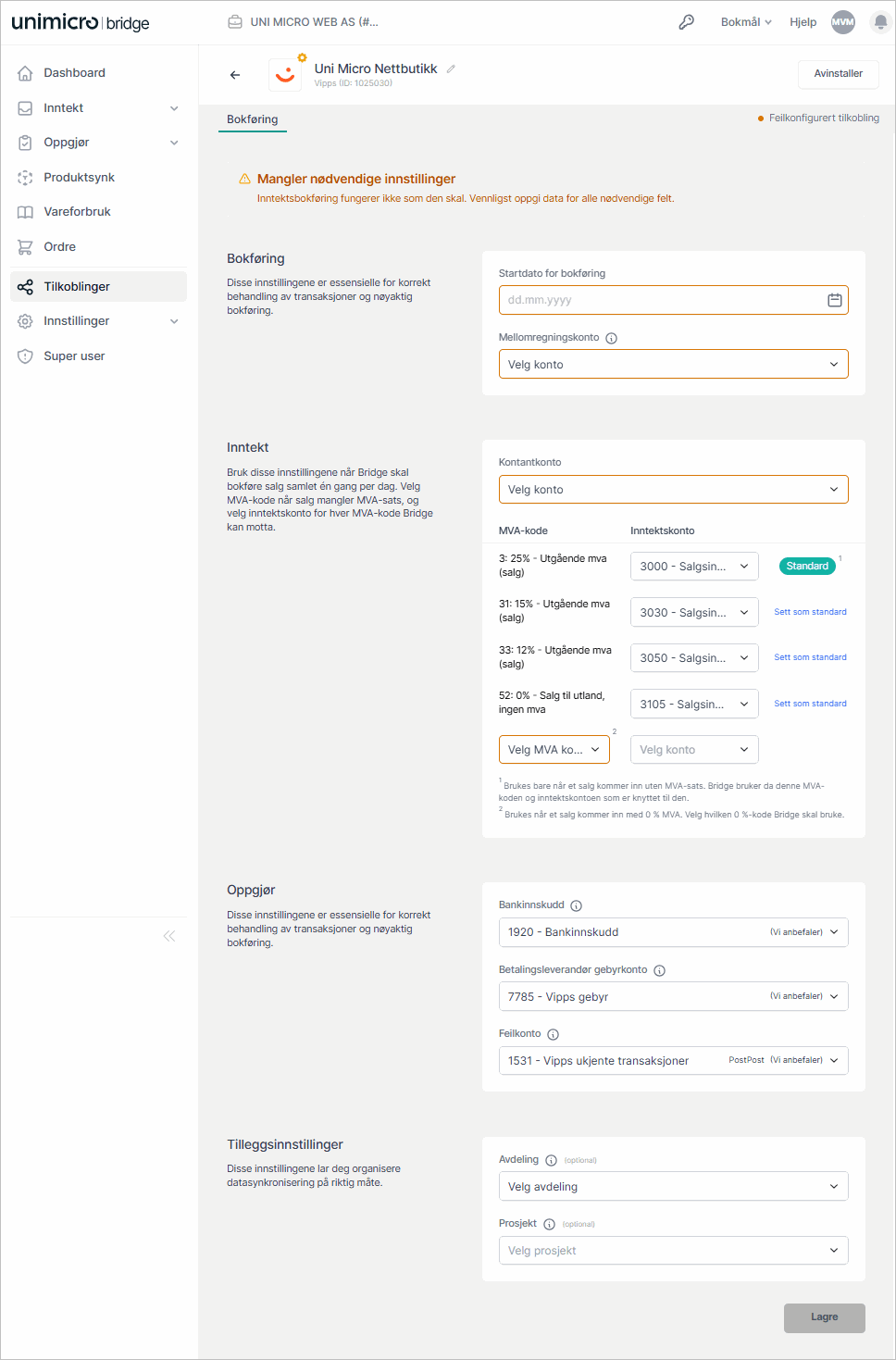Open the Kontantkonto Velg konto dropdown

(674, 489)
